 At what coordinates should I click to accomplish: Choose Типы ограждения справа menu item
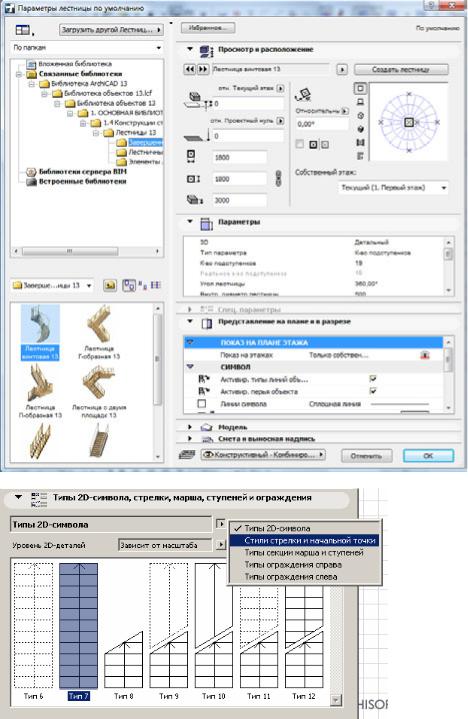click(305, 564)
